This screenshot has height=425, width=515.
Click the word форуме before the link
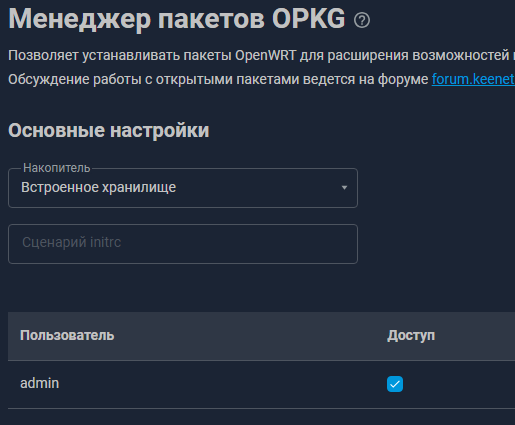[x=403, y=80]
